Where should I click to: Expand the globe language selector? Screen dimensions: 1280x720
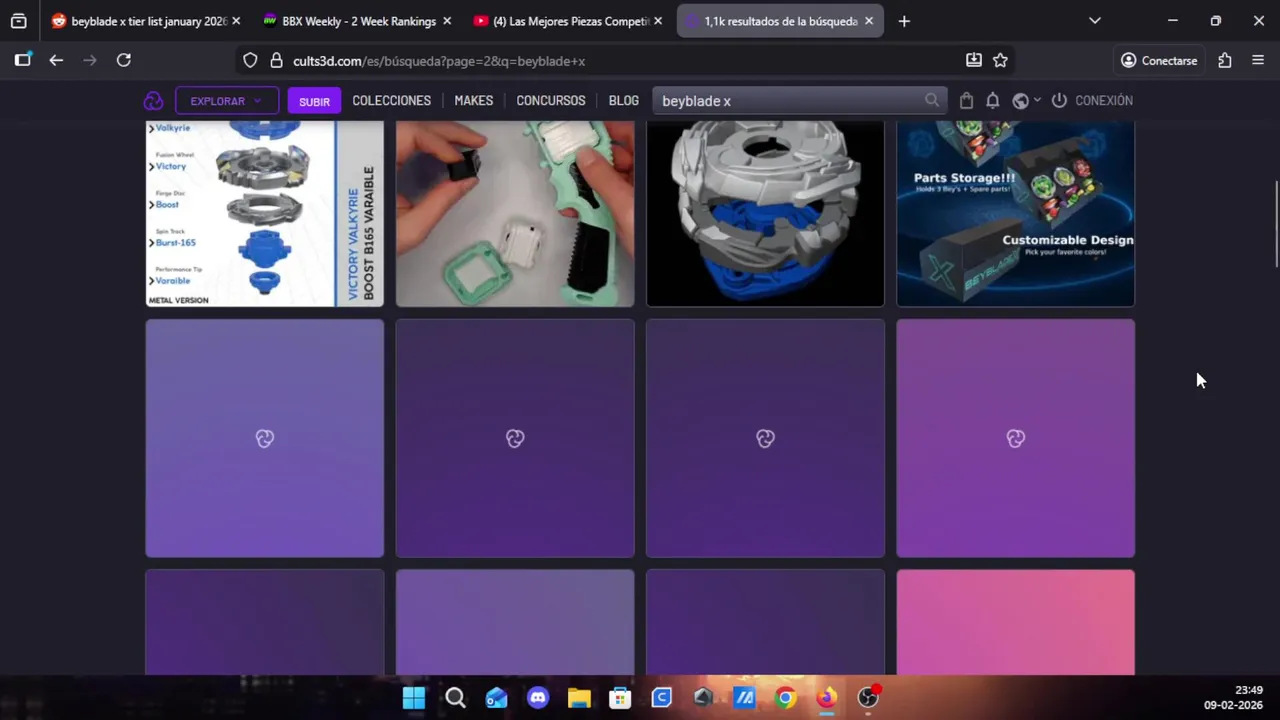click(x=1026, y=101)
